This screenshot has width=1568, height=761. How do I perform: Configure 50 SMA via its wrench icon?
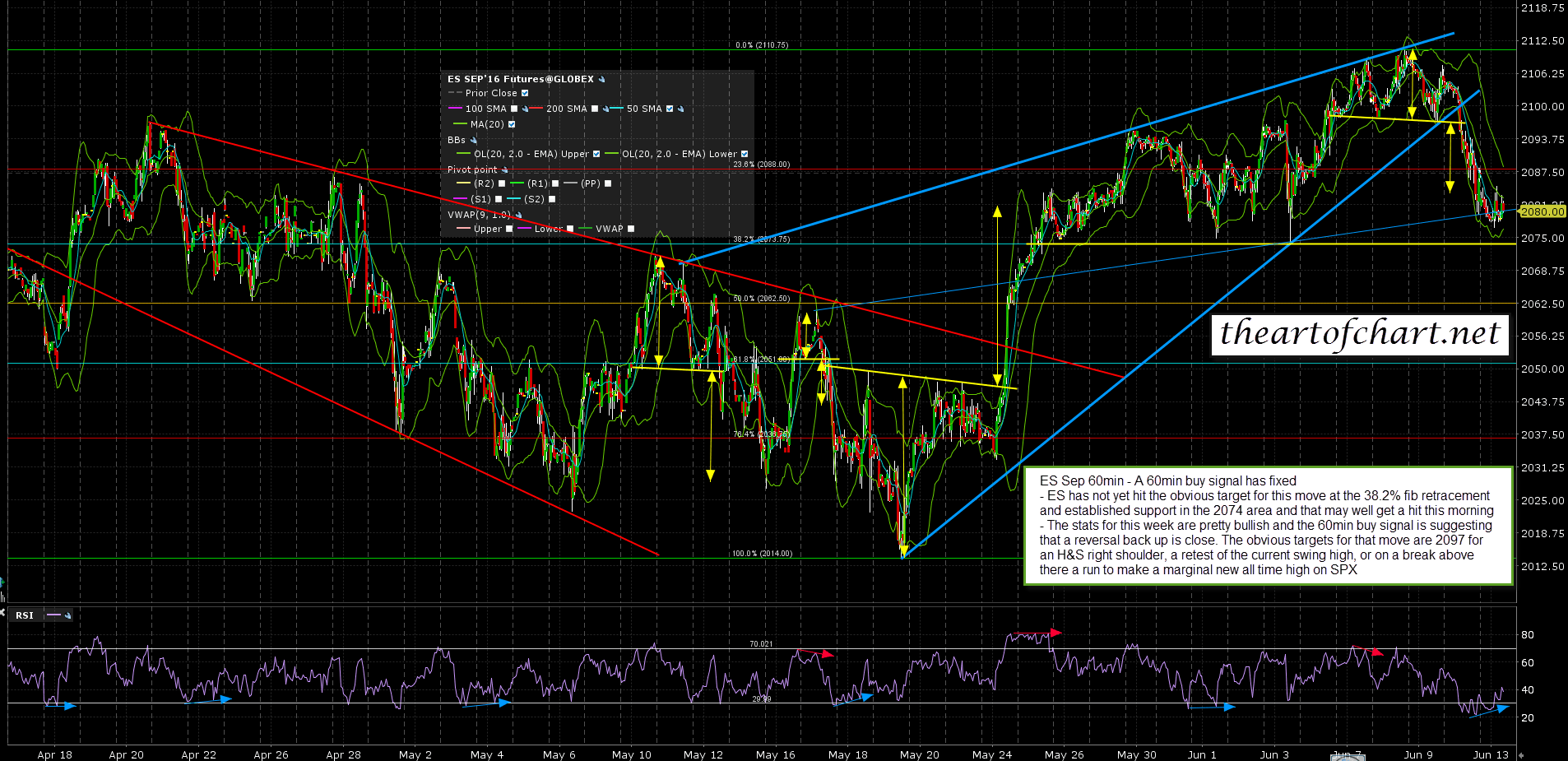point(680,109)
